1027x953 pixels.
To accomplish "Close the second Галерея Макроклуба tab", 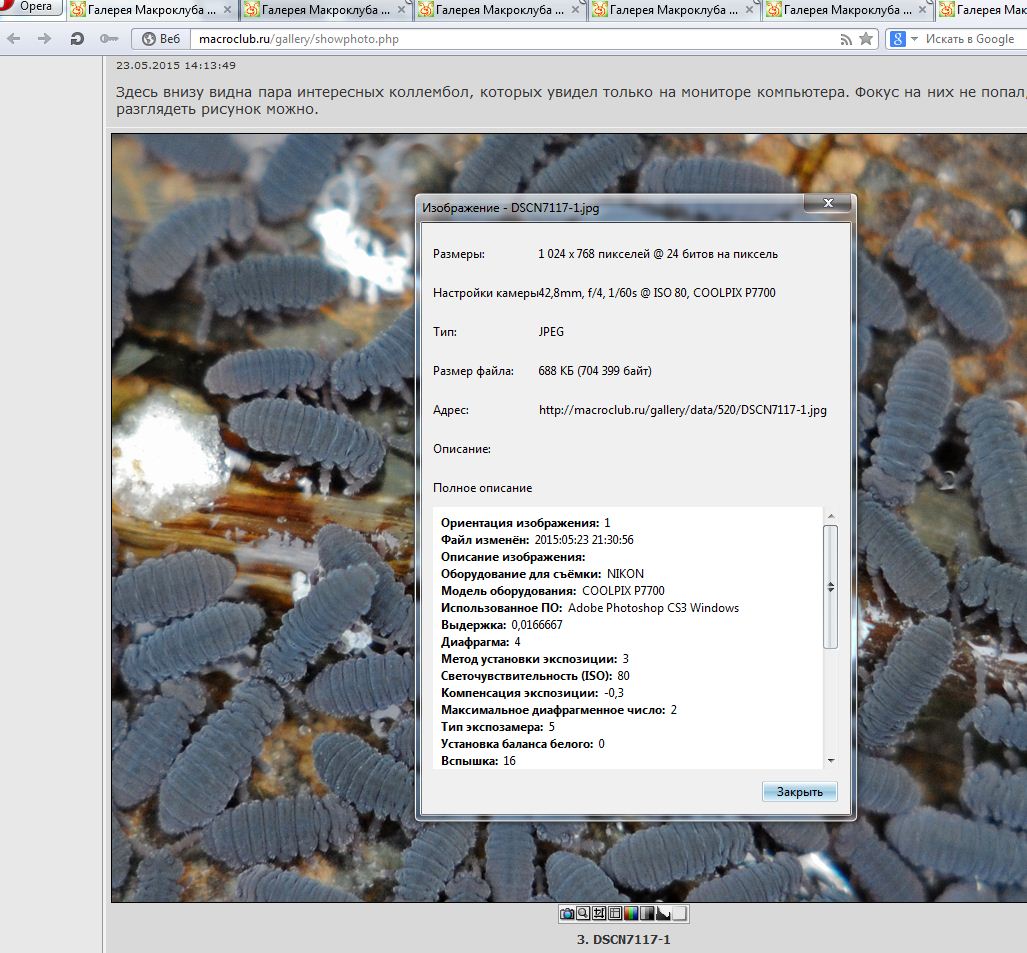I will tap(402, 10).
